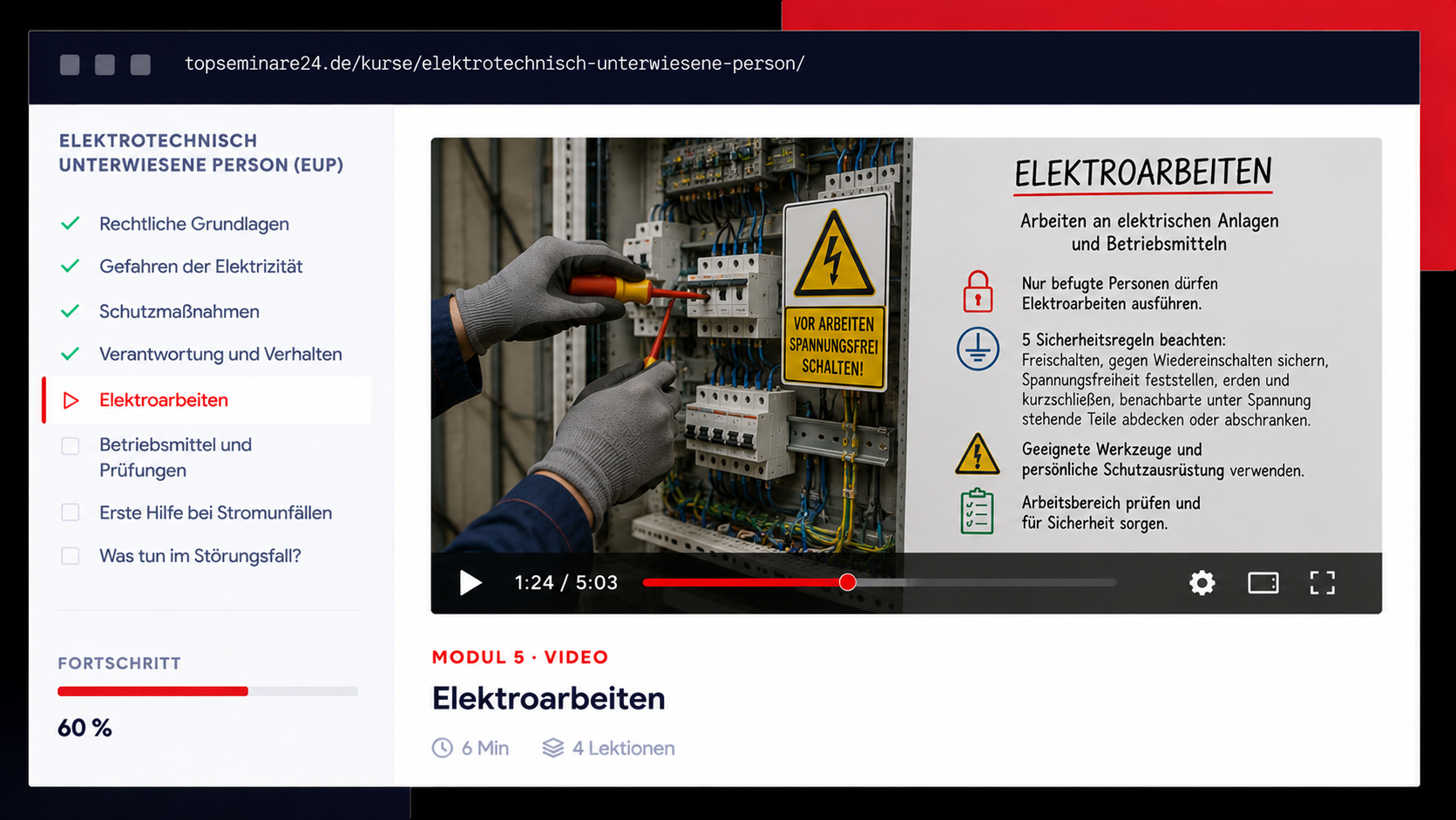The image size is (1456, 820).
Task: Click the 60 % progress value
Action: [85, 728]
